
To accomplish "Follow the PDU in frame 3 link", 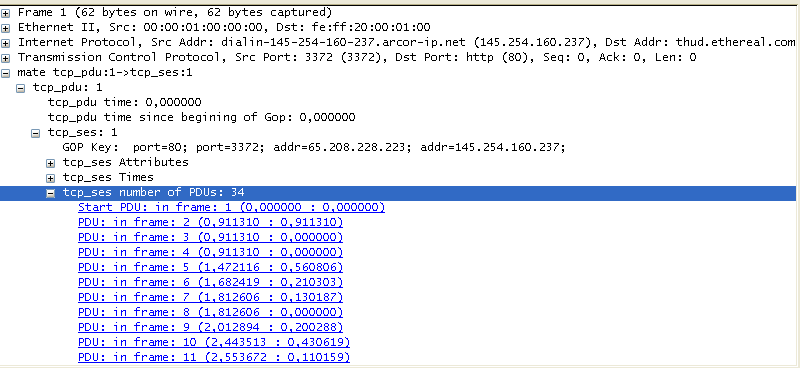I will (210, 237).
